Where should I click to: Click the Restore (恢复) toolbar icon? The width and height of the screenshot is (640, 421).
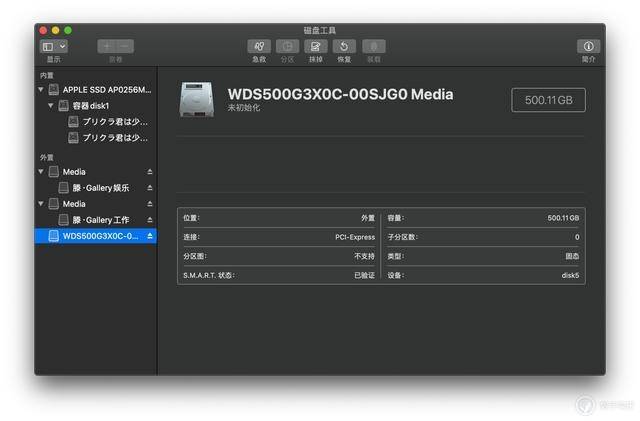point(344,46)
